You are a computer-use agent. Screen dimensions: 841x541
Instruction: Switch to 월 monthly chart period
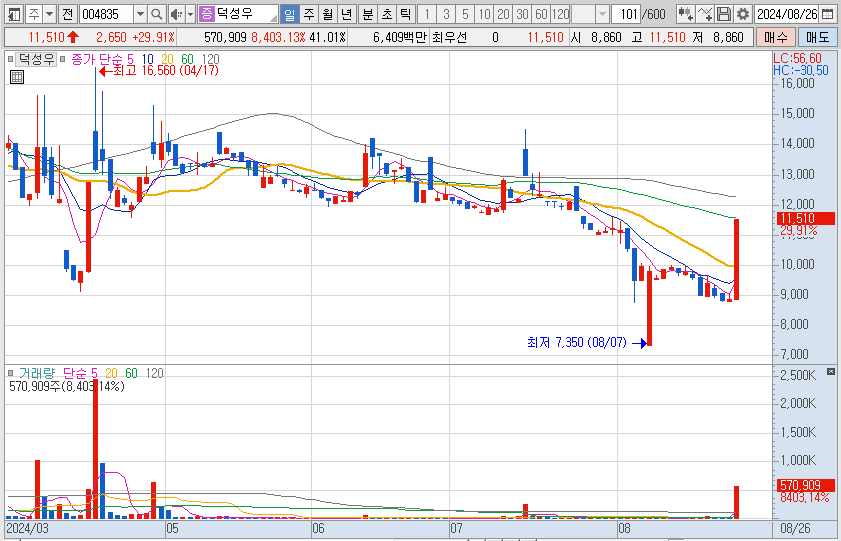coord(328,14)
